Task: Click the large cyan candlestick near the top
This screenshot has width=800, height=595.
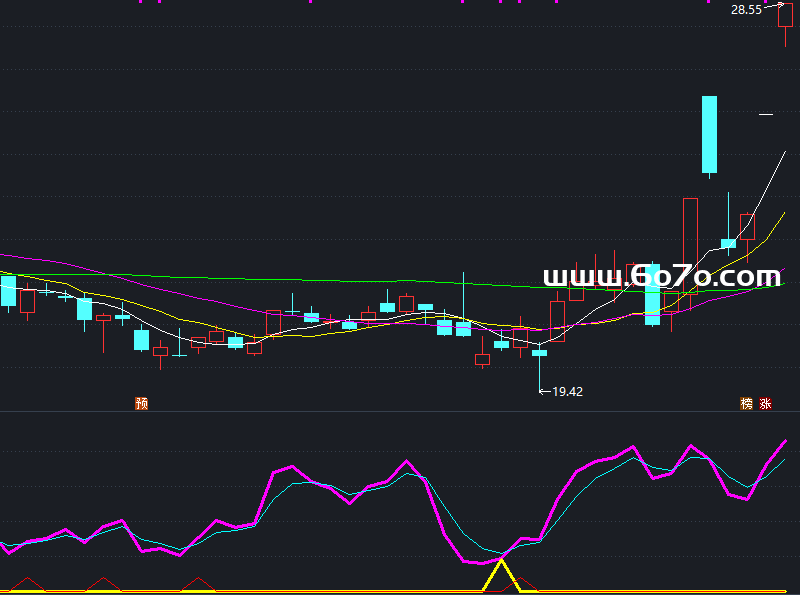Action: pos(709,135)
